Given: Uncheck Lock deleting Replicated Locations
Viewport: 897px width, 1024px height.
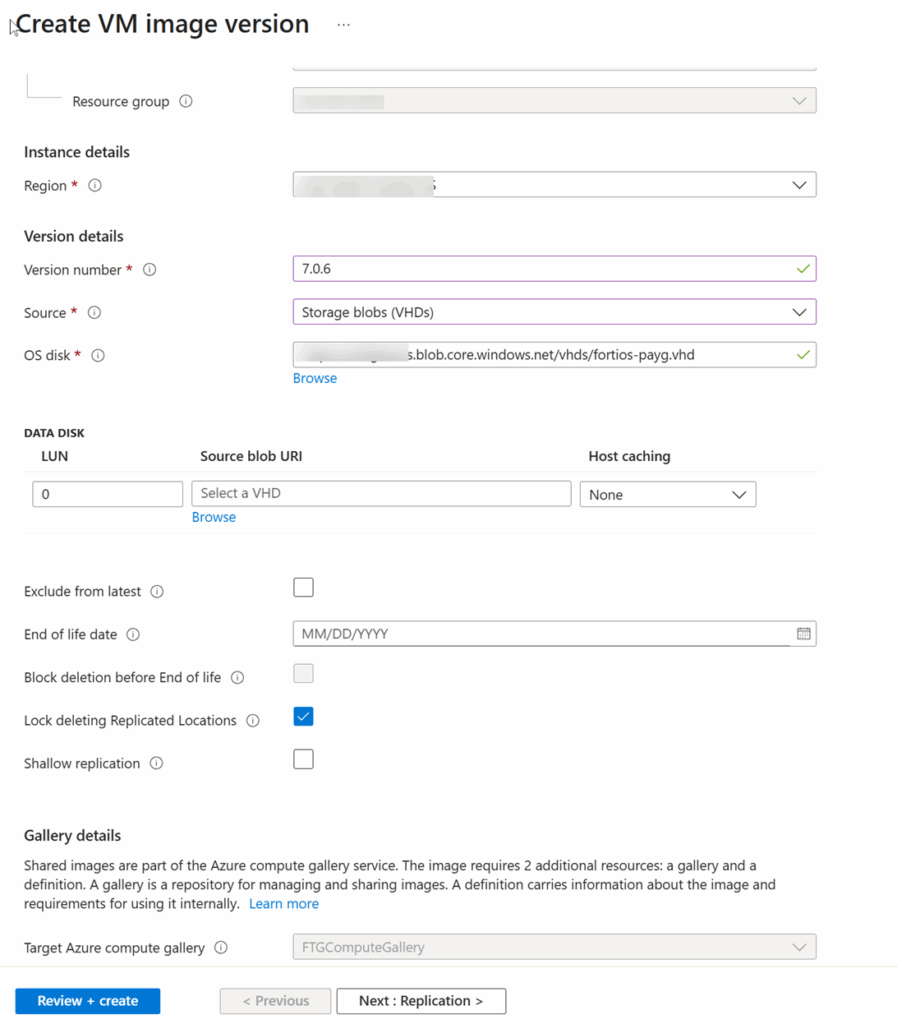Looking at the screenshot, I should 303,716.
